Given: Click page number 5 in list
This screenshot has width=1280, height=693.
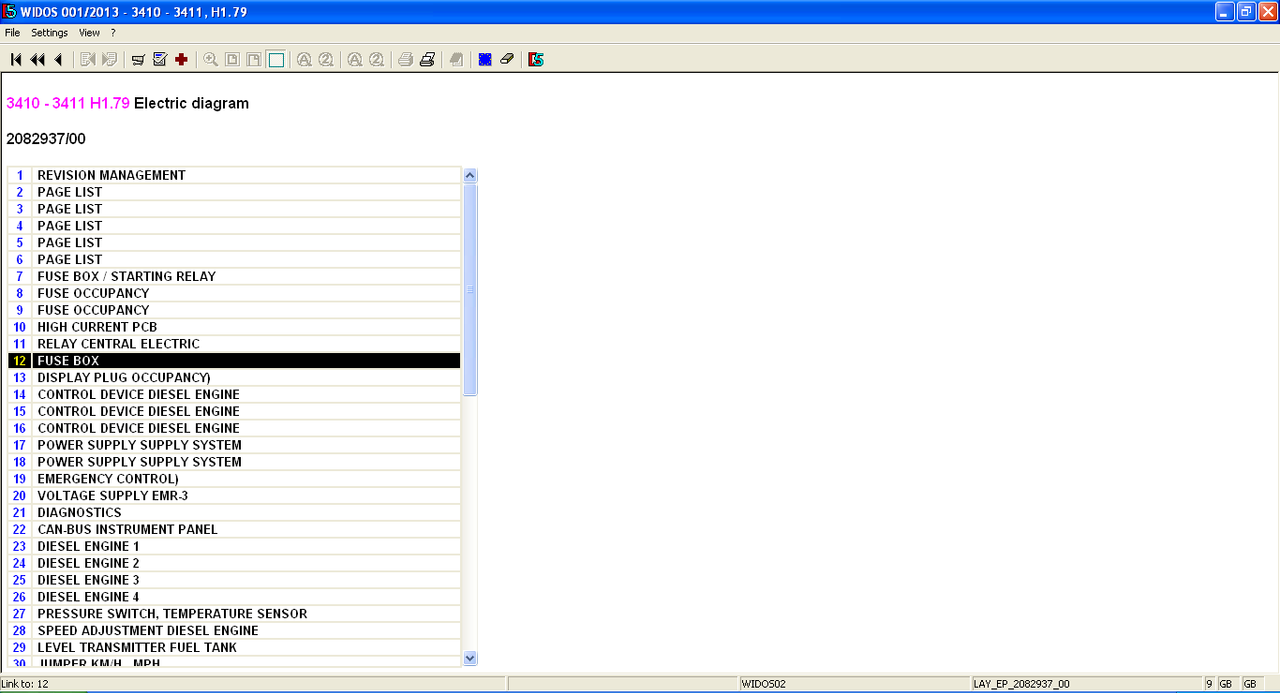Looking at the screenshot, I should point(20,243).
